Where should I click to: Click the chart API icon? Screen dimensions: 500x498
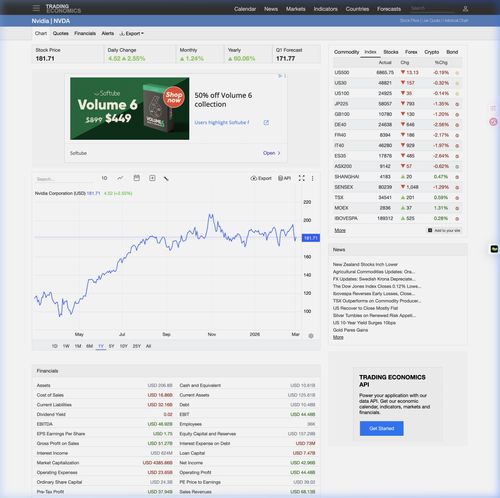pyautogui.click(x=284, y=178)
